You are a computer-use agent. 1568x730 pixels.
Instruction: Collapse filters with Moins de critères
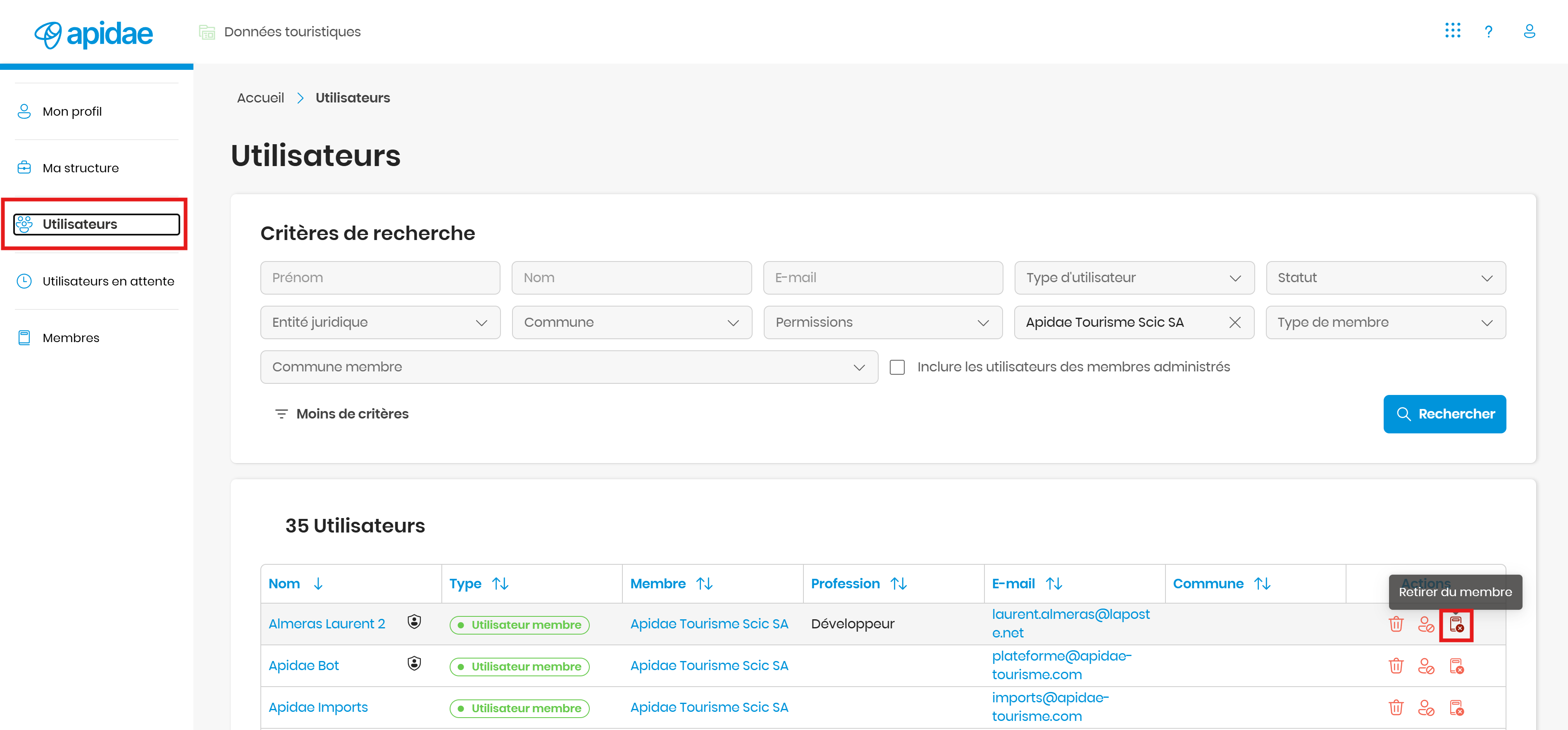coord(341,414)
